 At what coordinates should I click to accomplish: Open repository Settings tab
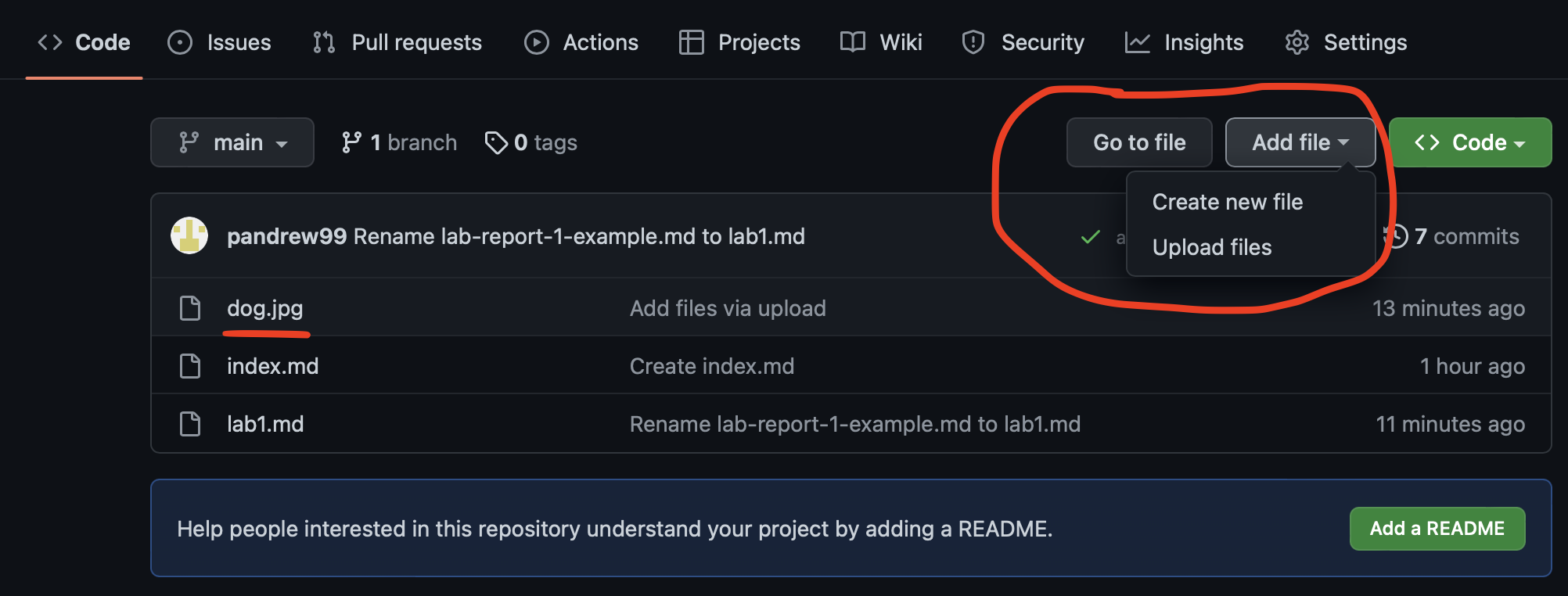(x=1347, y=42)
